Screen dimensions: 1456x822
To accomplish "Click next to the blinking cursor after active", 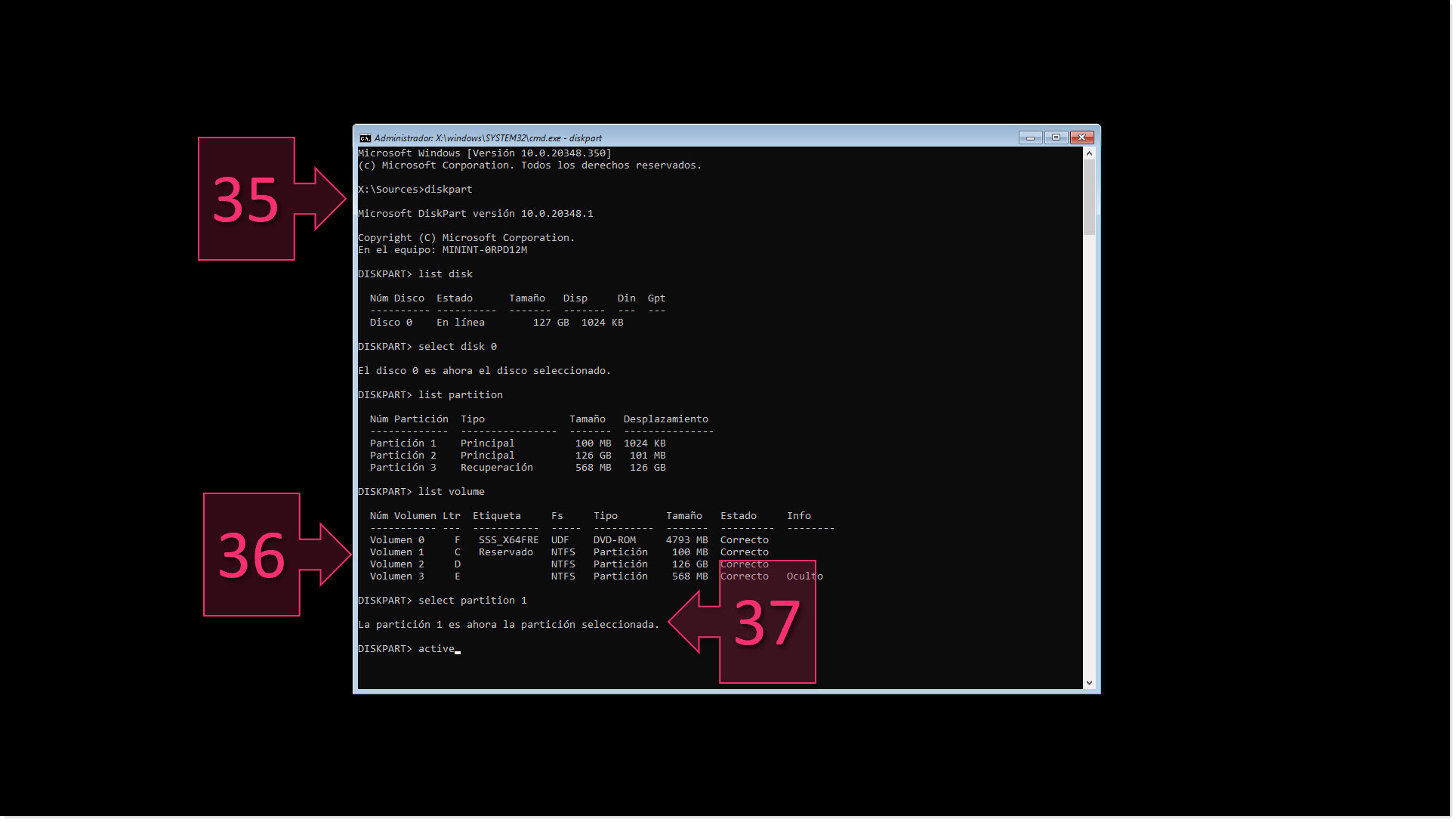I will pyautogui.click(x=457, y=648).
